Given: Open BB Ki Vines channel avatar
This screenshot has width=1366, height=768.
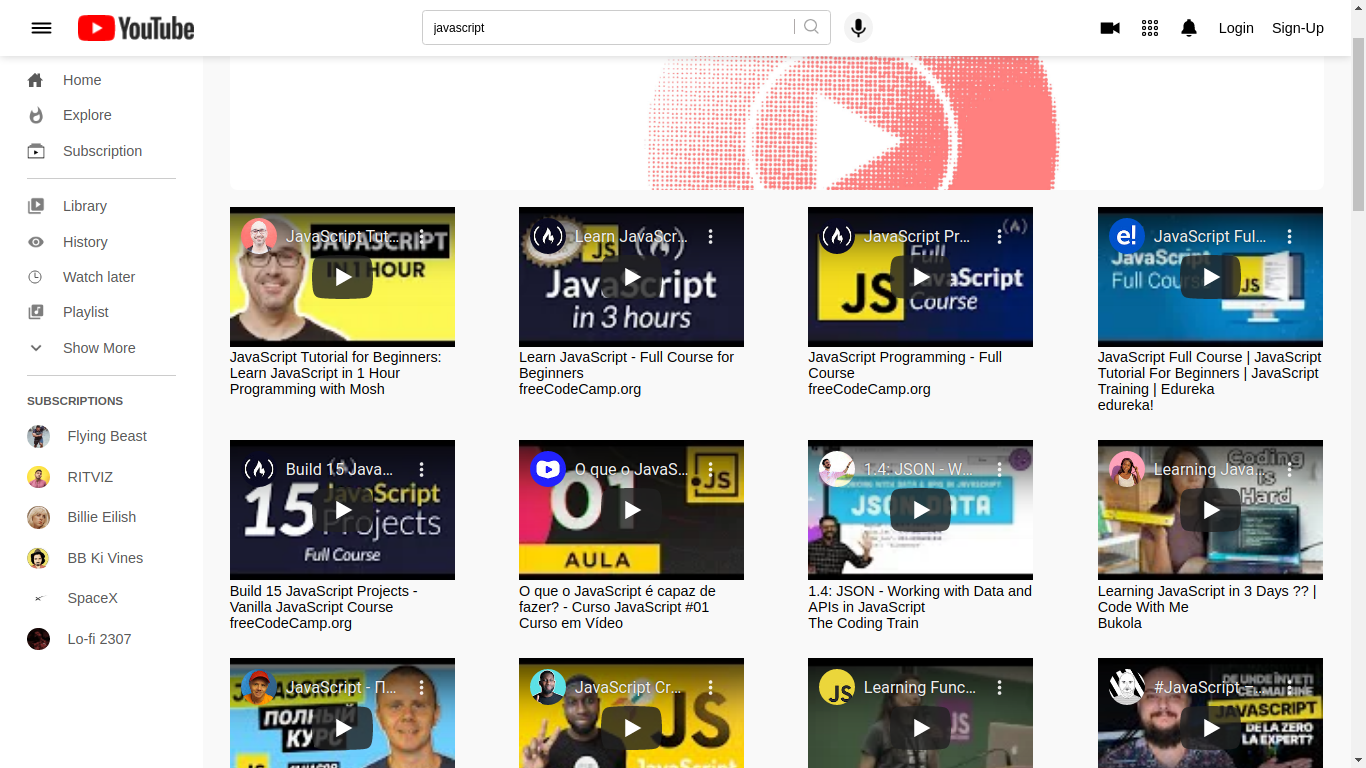Looking at the screenshot, I should point(39,558).
